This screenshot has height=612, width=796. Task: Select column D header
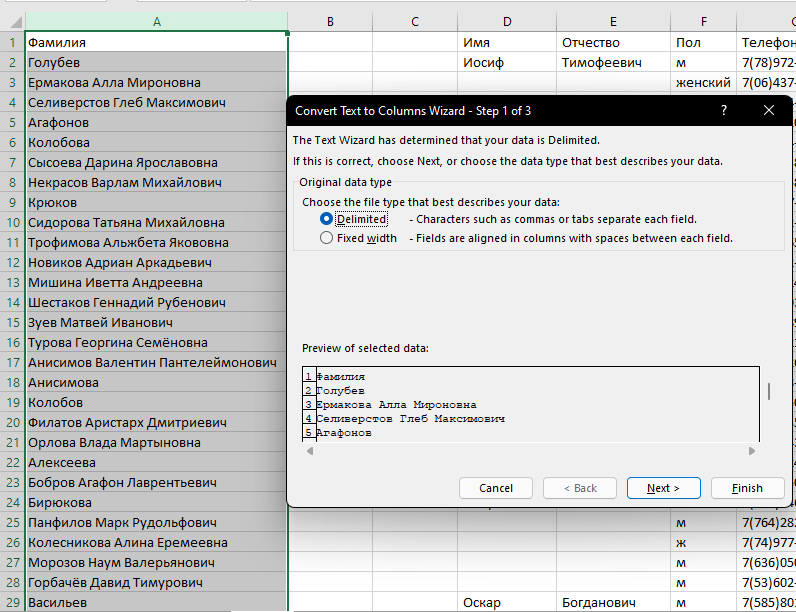507,22
